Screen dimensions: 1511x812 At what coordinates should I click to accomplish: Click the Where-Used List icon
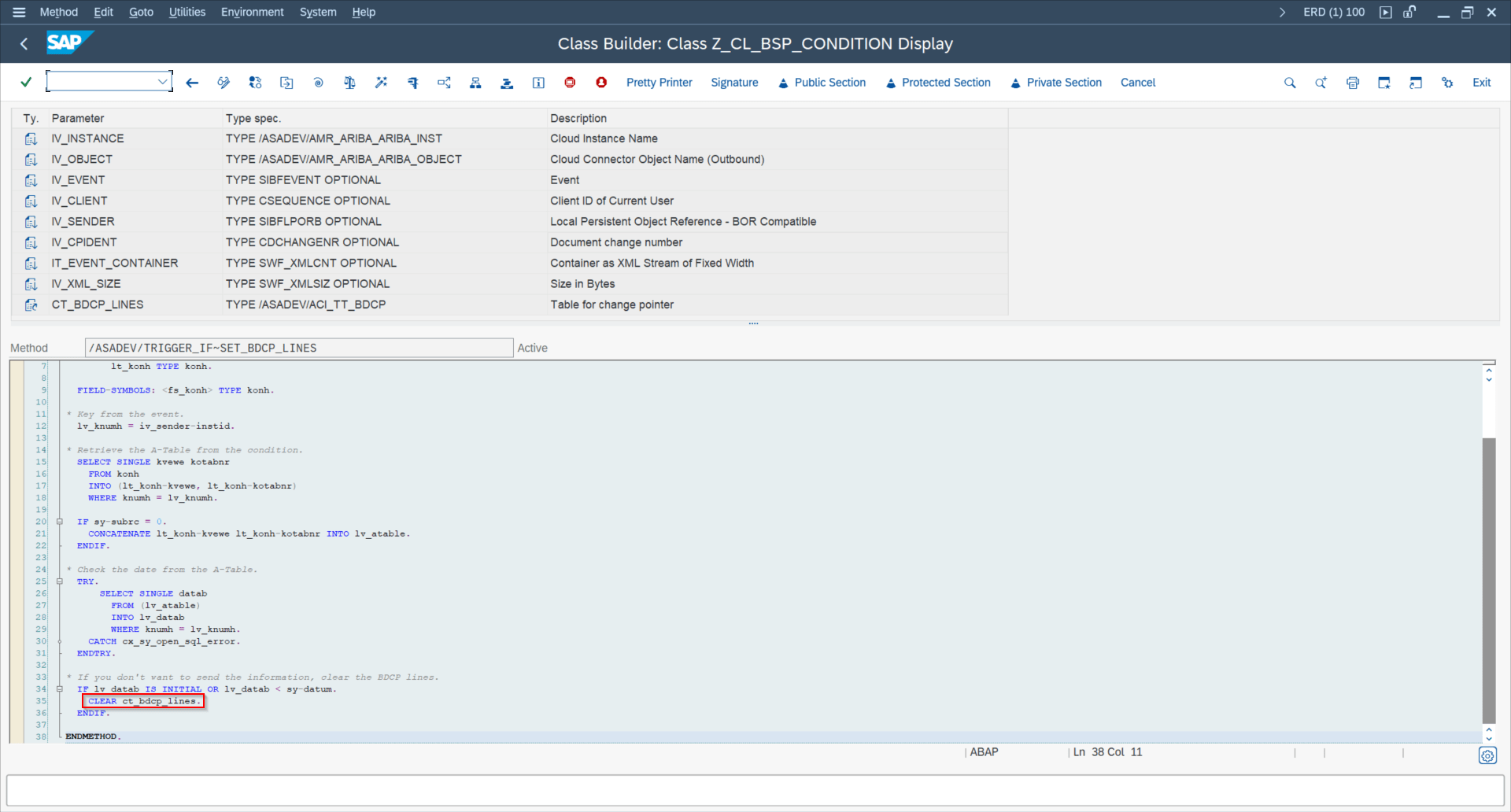412,83
